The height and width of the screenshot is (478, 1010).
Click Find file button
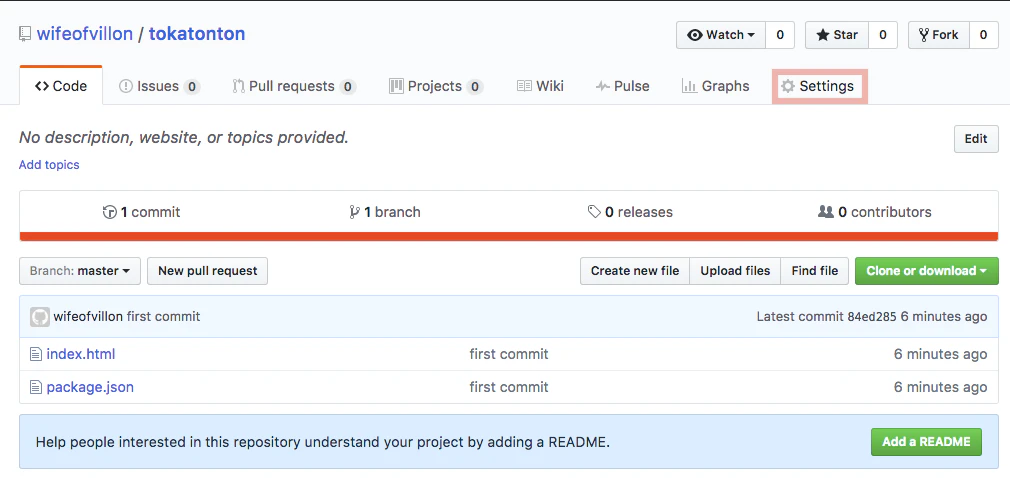815,271
